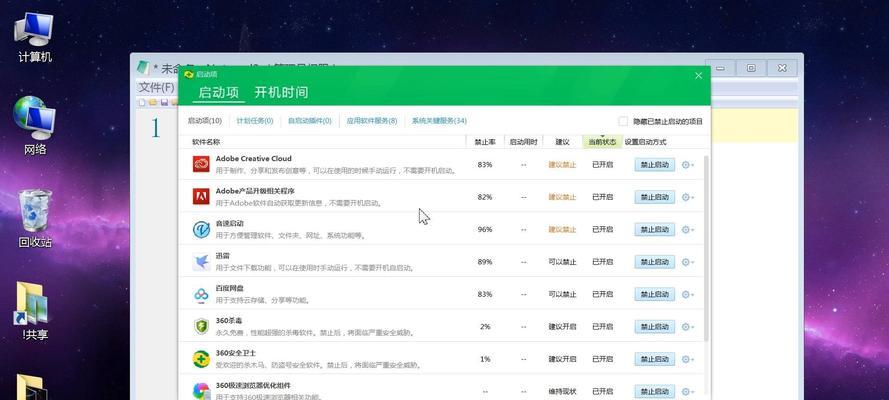The image size is (889, 400).
Task: Select the 百度网盘 cloud icon
Action: pyautogui.click(x=201, y=294)
